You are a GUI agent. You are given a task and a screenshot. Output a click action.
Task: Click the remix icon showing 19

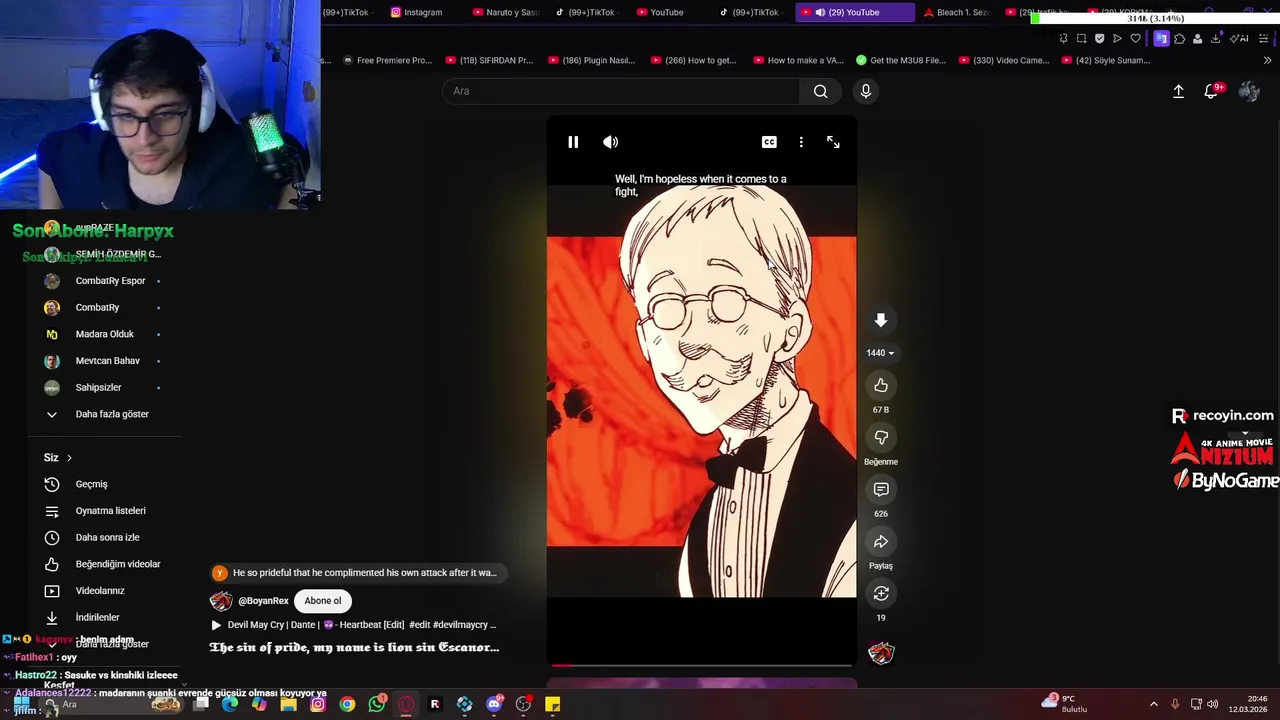pyautogui.click(x=881, y=593)
